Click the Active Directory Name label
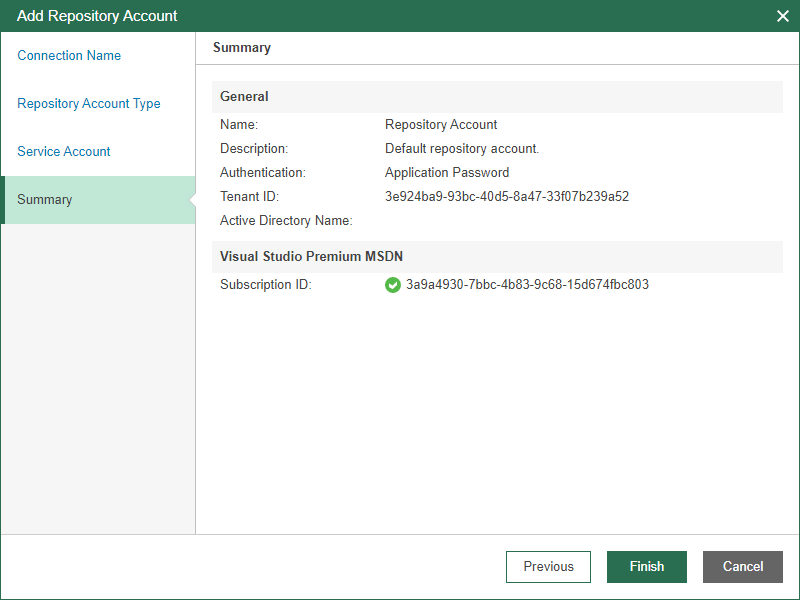800x600 pixels. point(286,221)
